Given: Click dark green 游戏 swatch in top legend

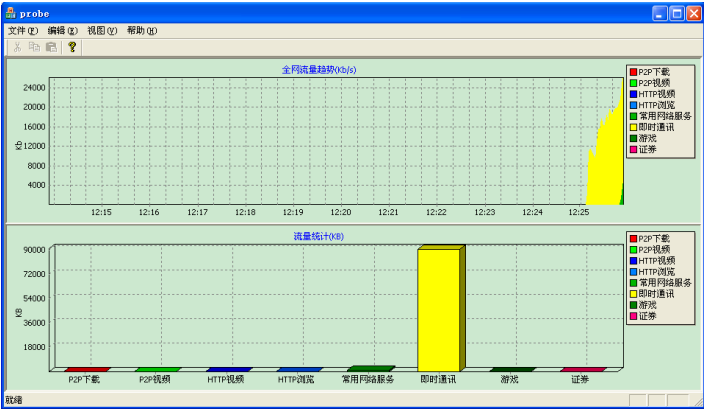Looking at the screenshot, I should [633, 138].
